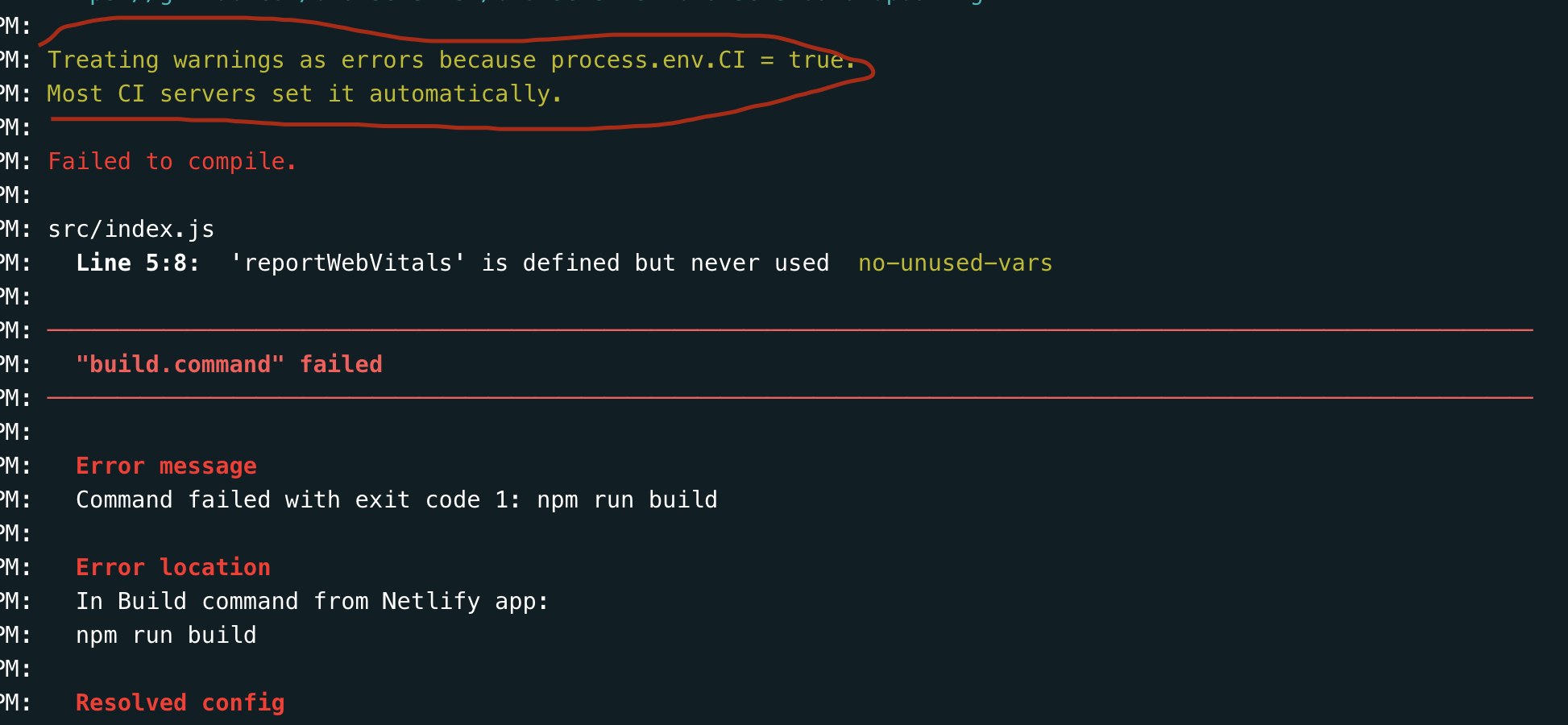1568x725 pixels.
Task: Click the red divider line above build.command failed
Action: click(790, 330)
